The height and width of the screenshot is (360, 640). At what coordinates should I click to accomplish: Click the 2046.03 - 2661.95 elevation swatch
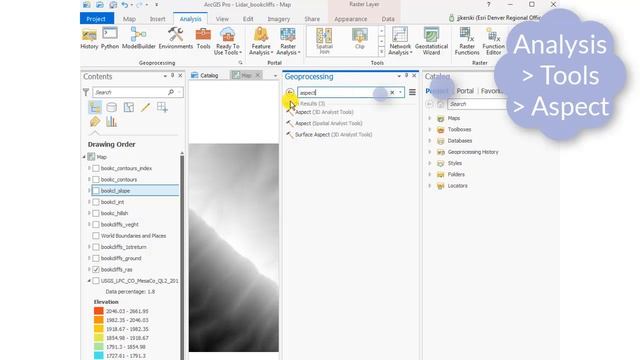coord(98,311)
